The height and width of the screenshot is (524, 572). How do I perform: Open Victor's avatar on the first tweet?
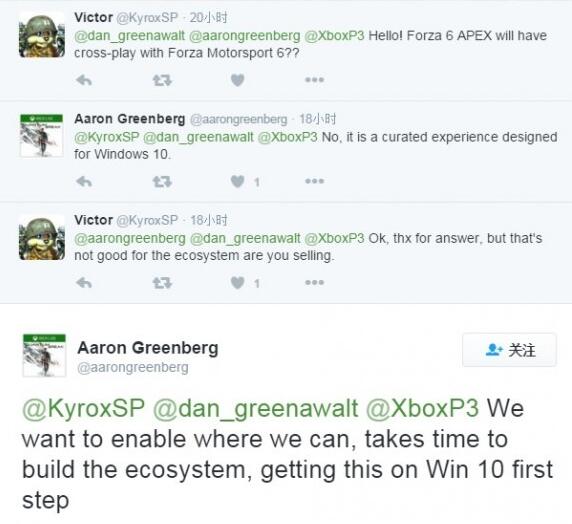pos(42,35)
